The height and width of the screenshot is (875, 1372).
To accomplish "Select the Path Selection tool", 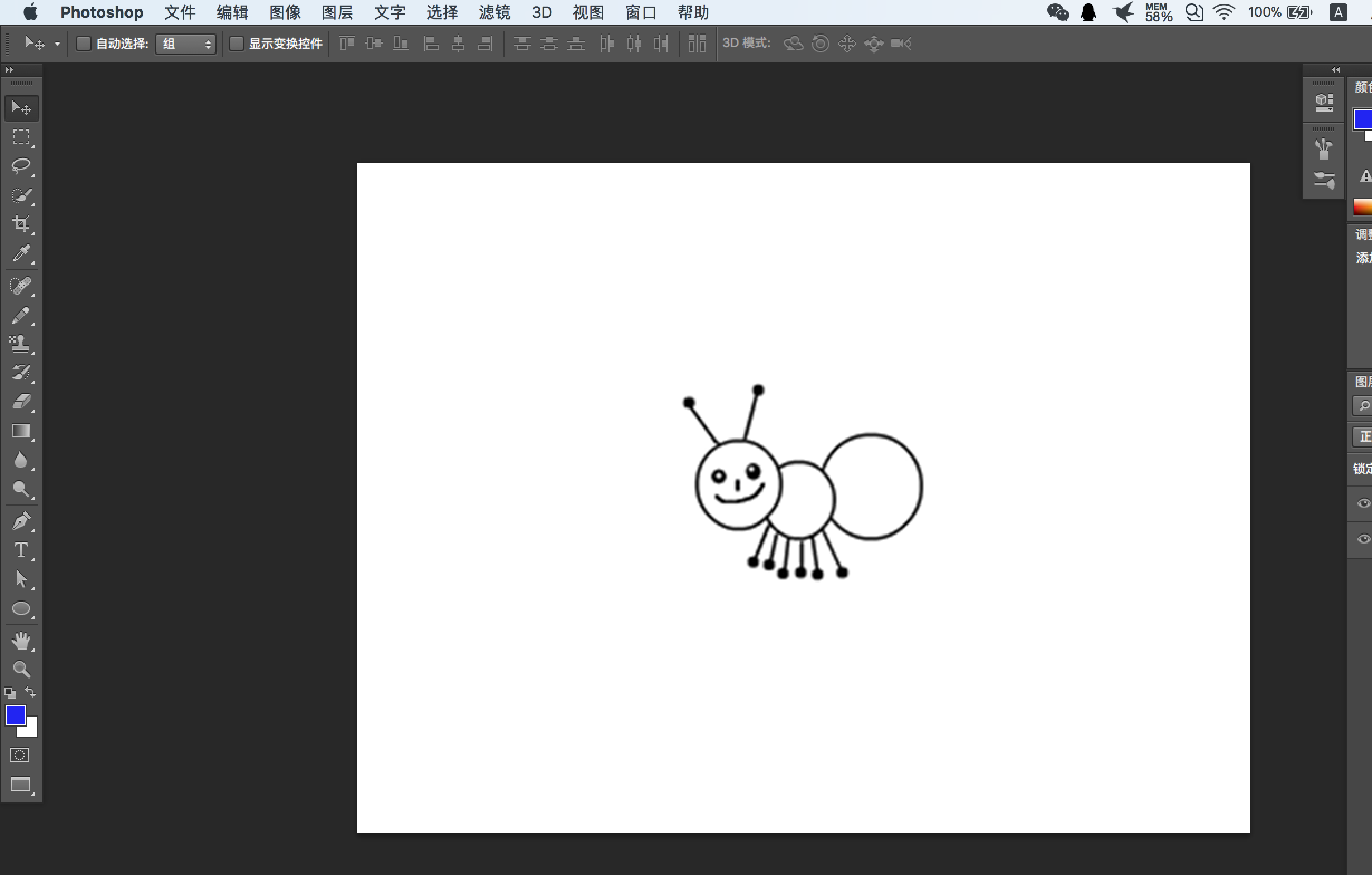I will (22, 579).
